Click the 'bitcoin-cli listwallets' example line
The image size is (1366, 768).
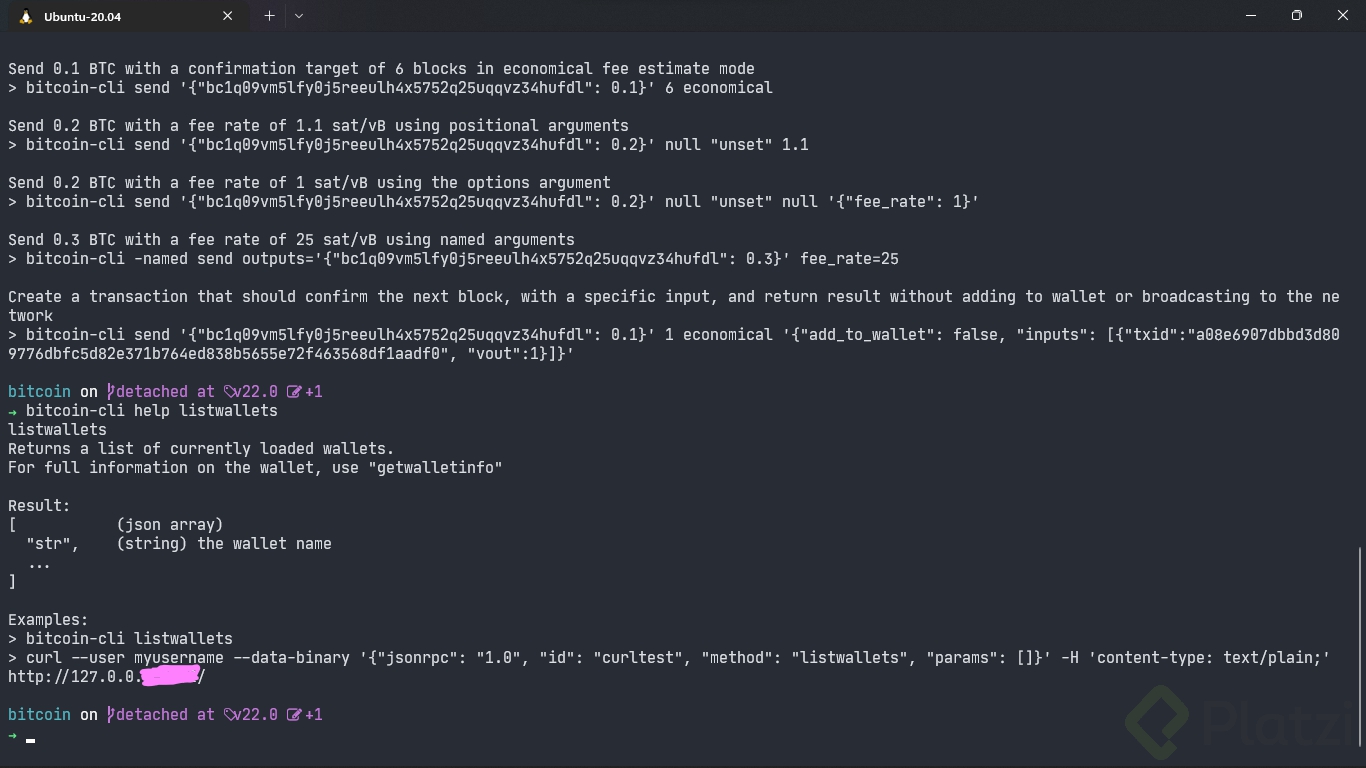tap(129, 639)
